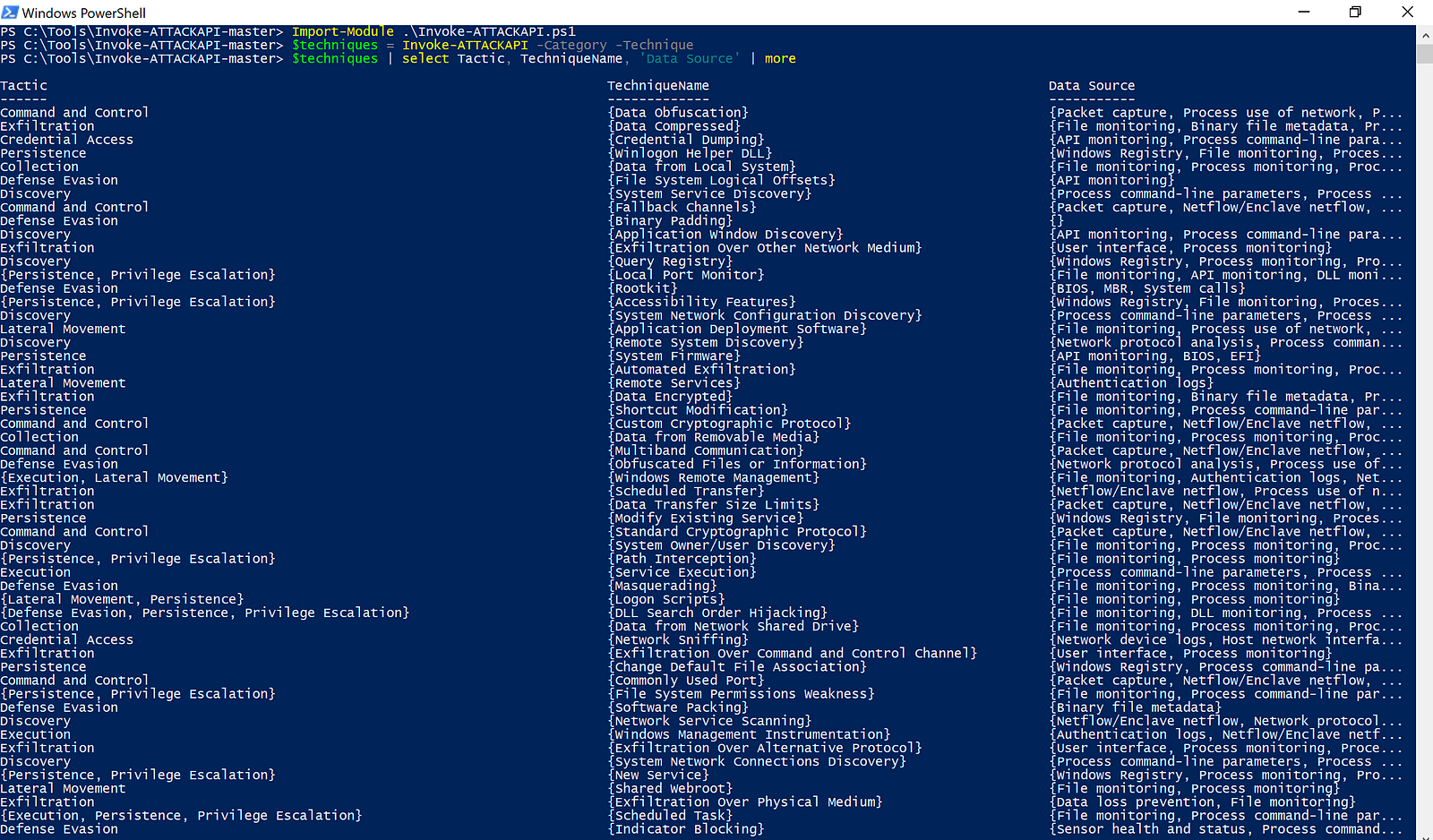Click the '{Authentication logs}' data source
The image size is (1433, 840).
coord(1131,382)
